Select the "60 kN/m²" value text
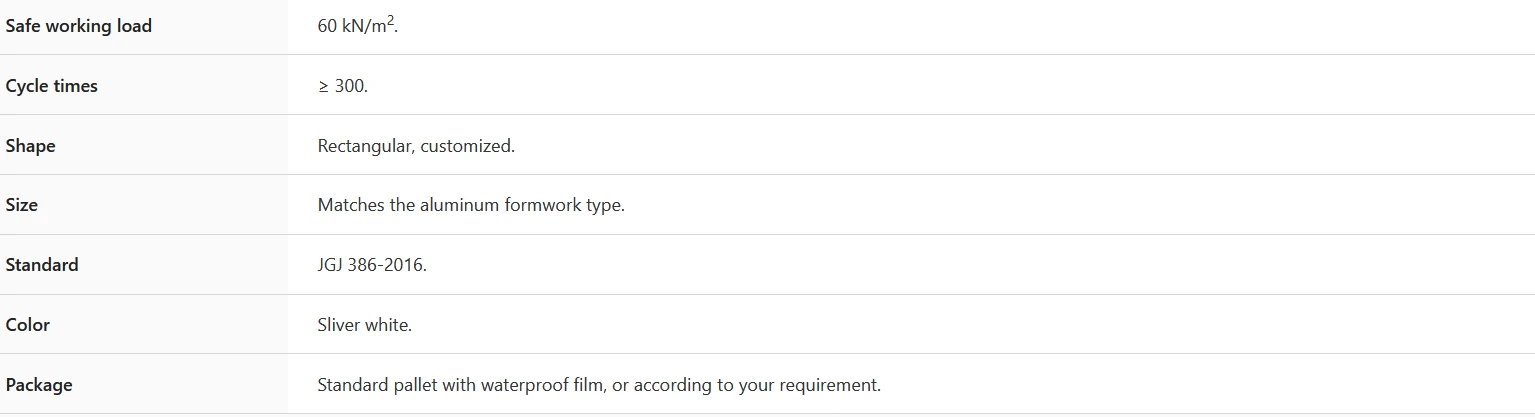The width and height of the screenshot is (1535, 417). click(x=358, y=25)
